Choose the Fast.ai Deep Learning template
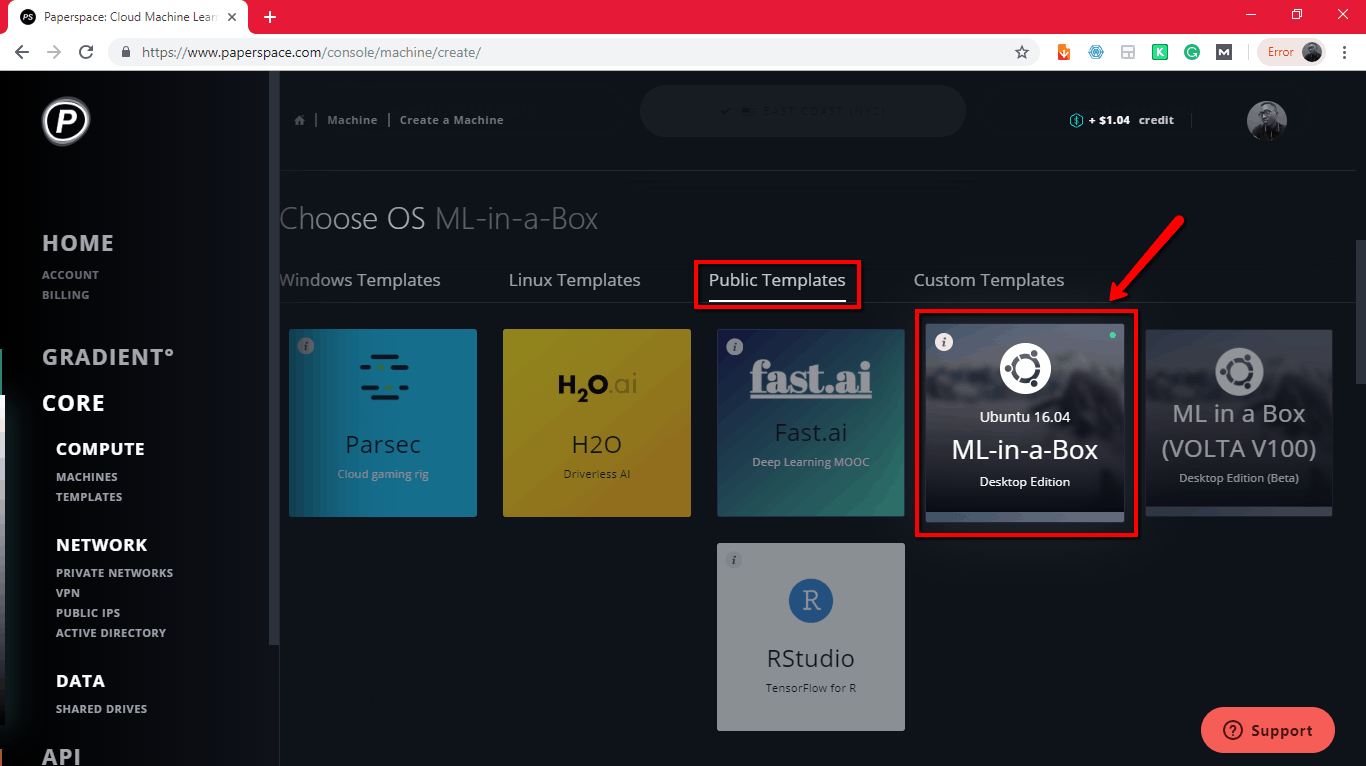The image size is (1366, 766). (x=811, y=423)
